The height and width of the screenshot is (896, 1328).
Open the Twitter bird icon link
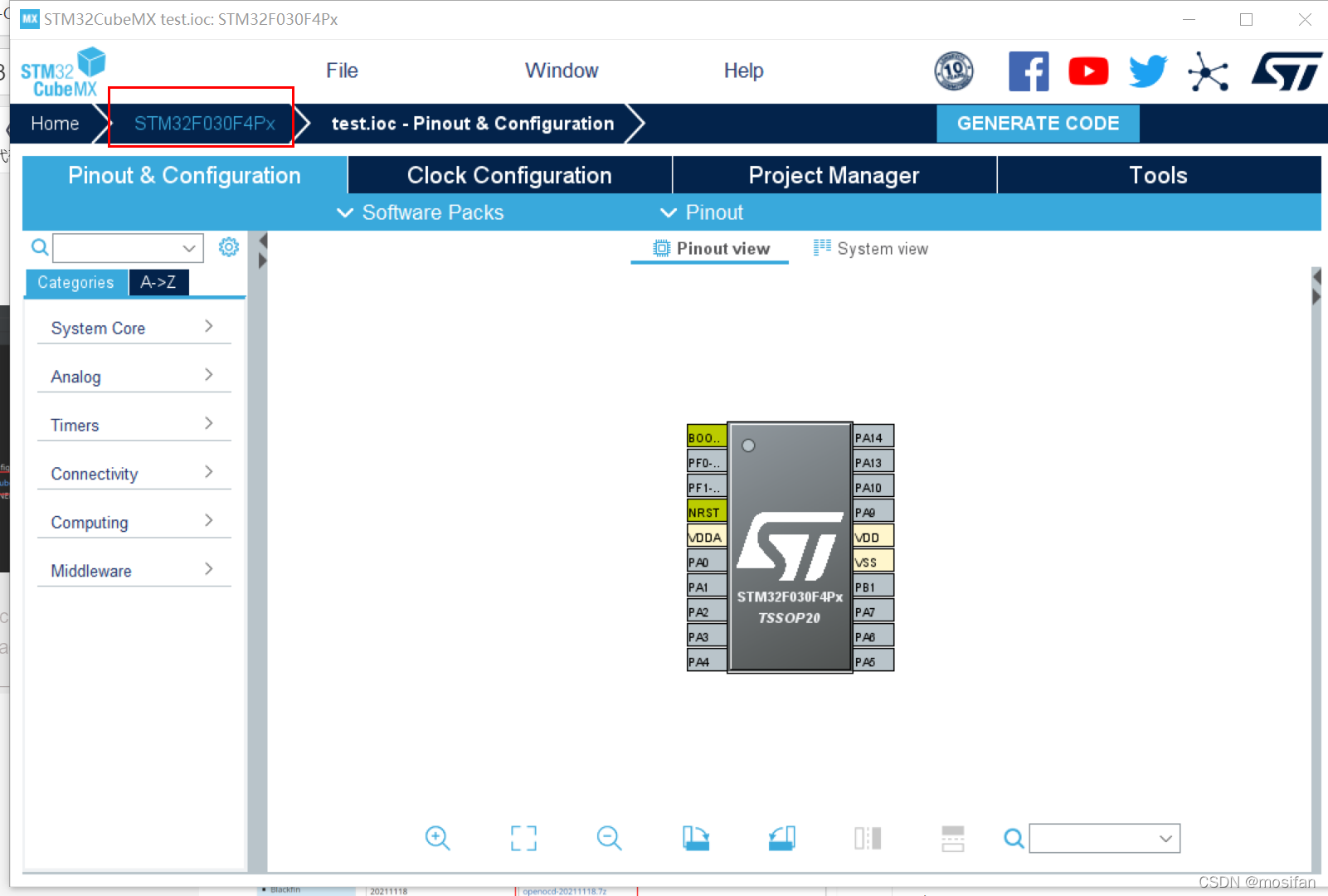click(x=1148, y=71)
